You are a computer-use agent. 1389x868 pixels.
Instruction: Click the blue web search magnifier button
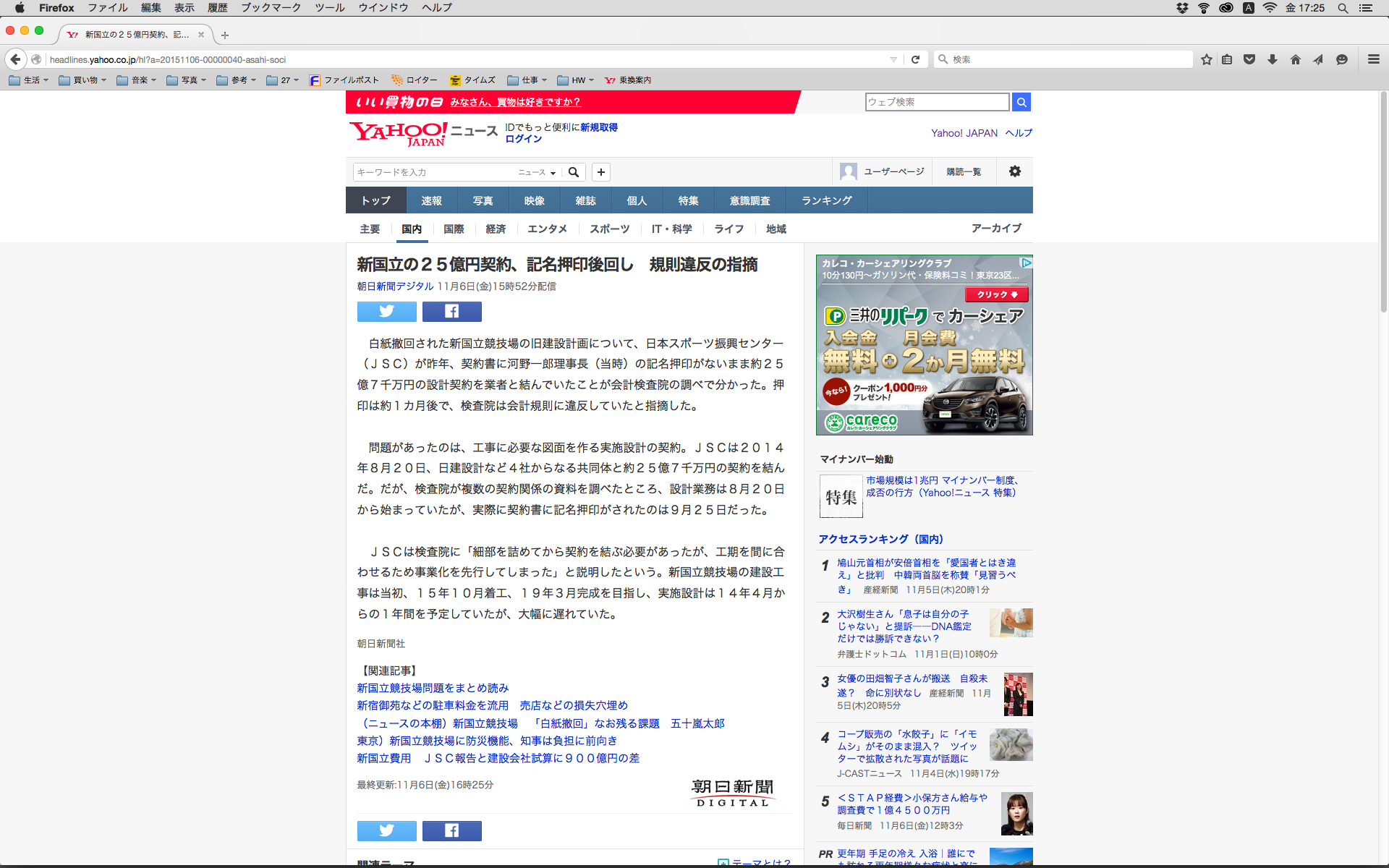click(1021, 102)
